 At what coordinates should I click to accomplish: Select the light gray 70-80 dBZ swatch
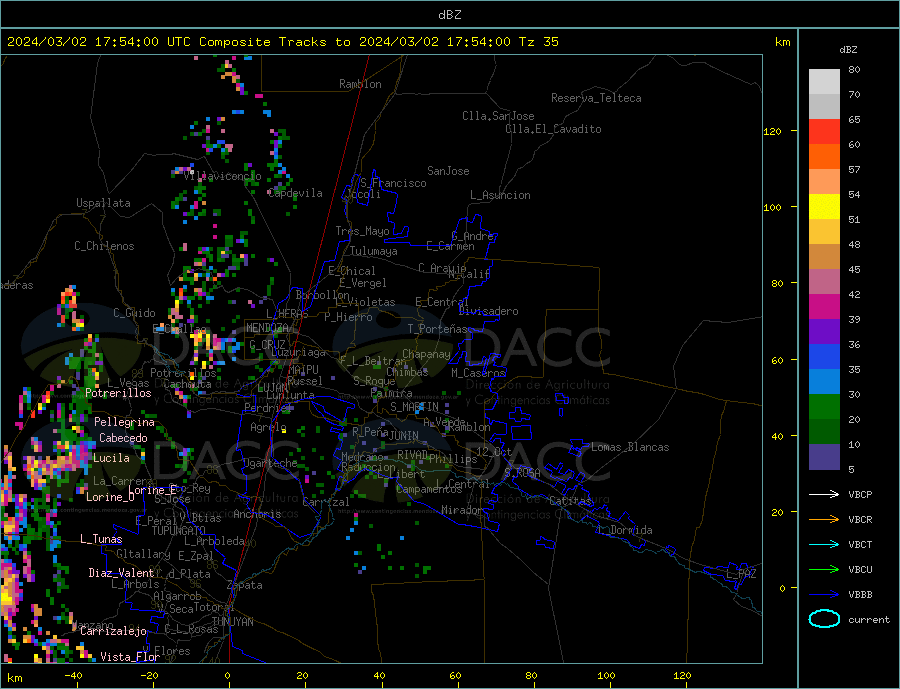(x=824, y=82)
